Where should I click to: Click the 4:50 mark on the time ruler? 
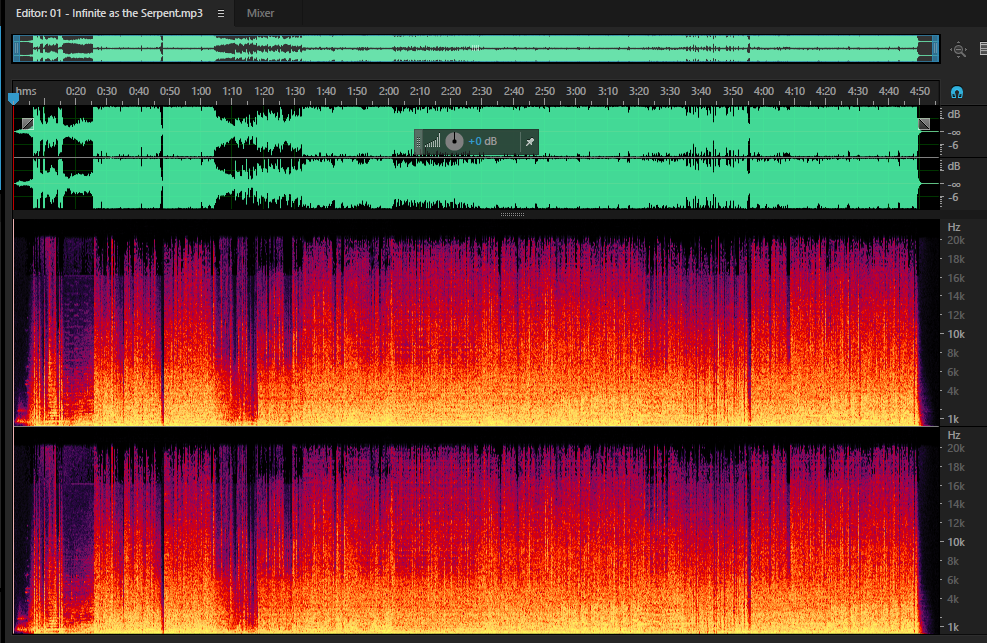coord(920,91)
